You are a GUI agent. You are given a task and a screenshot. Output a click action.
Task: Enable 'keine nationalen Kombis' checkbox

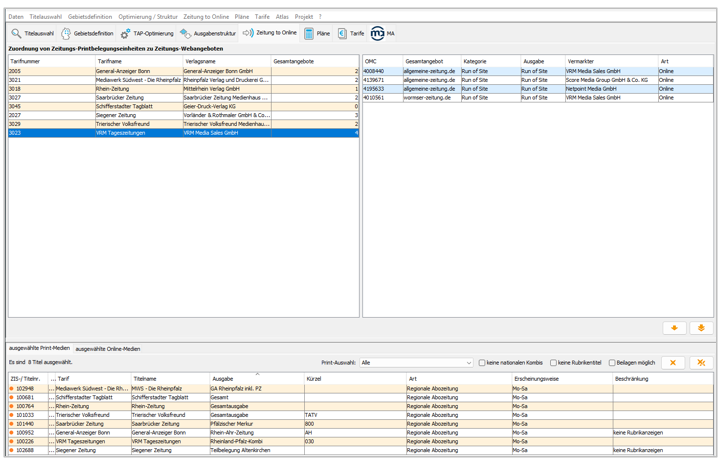click(483, 363)
